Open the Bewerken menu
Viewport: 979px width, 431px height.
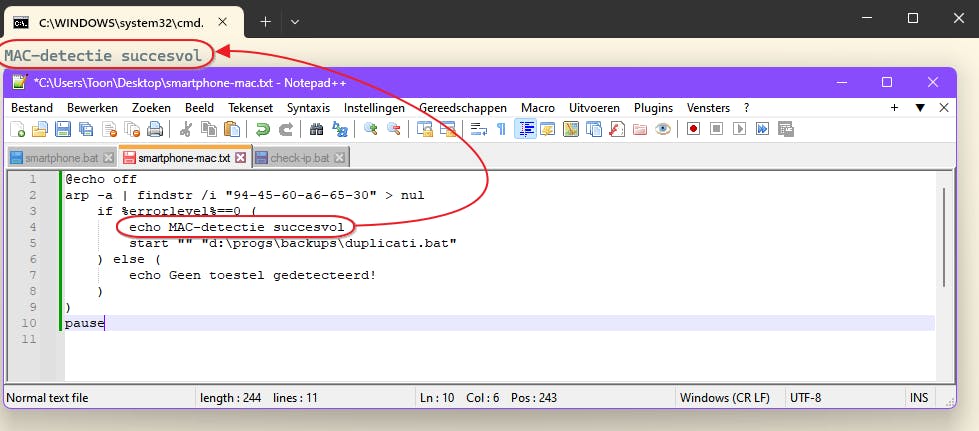(x=92, y=108)
